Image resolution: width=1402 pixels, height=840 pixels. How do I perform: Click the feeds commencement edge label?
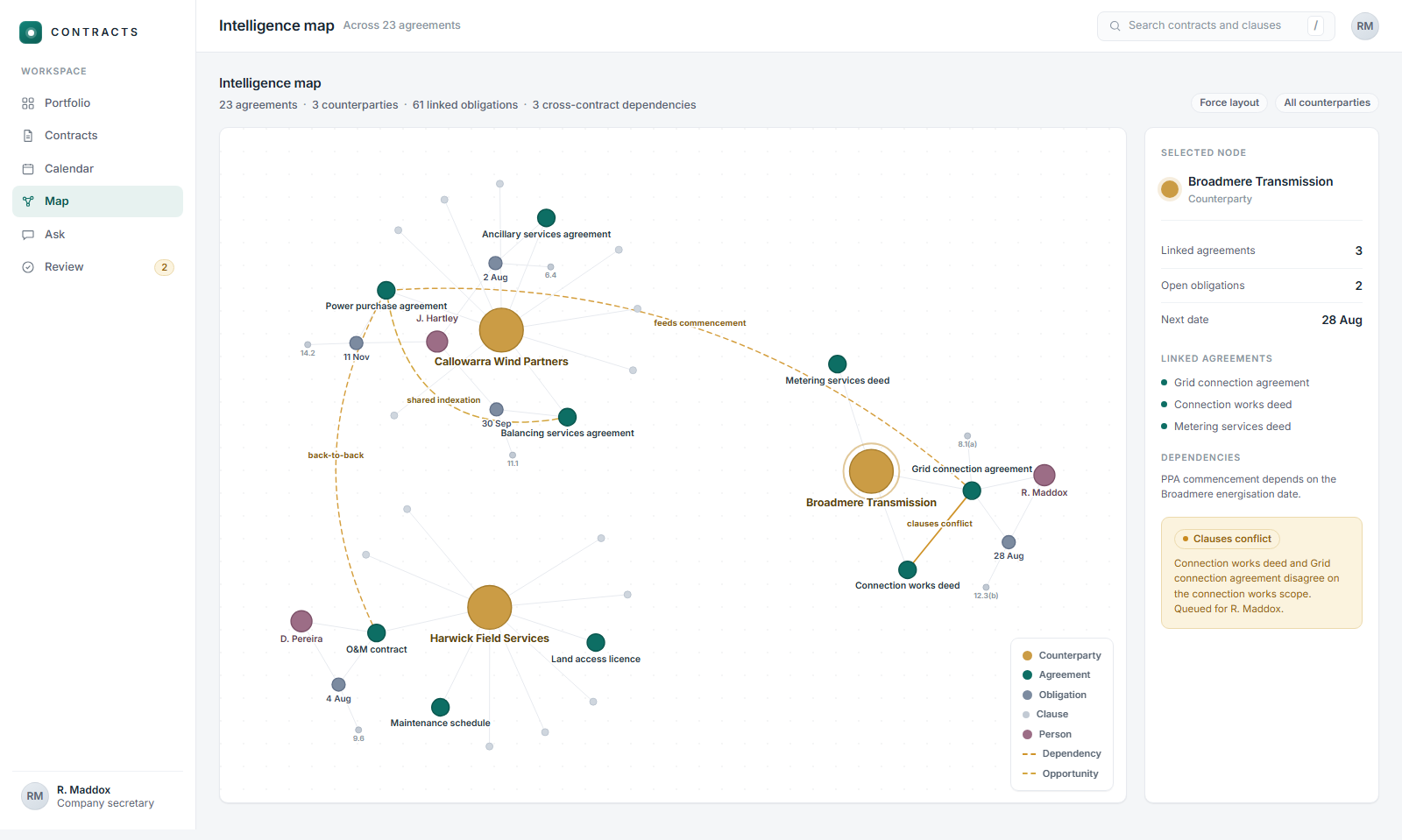coord(699,323)
